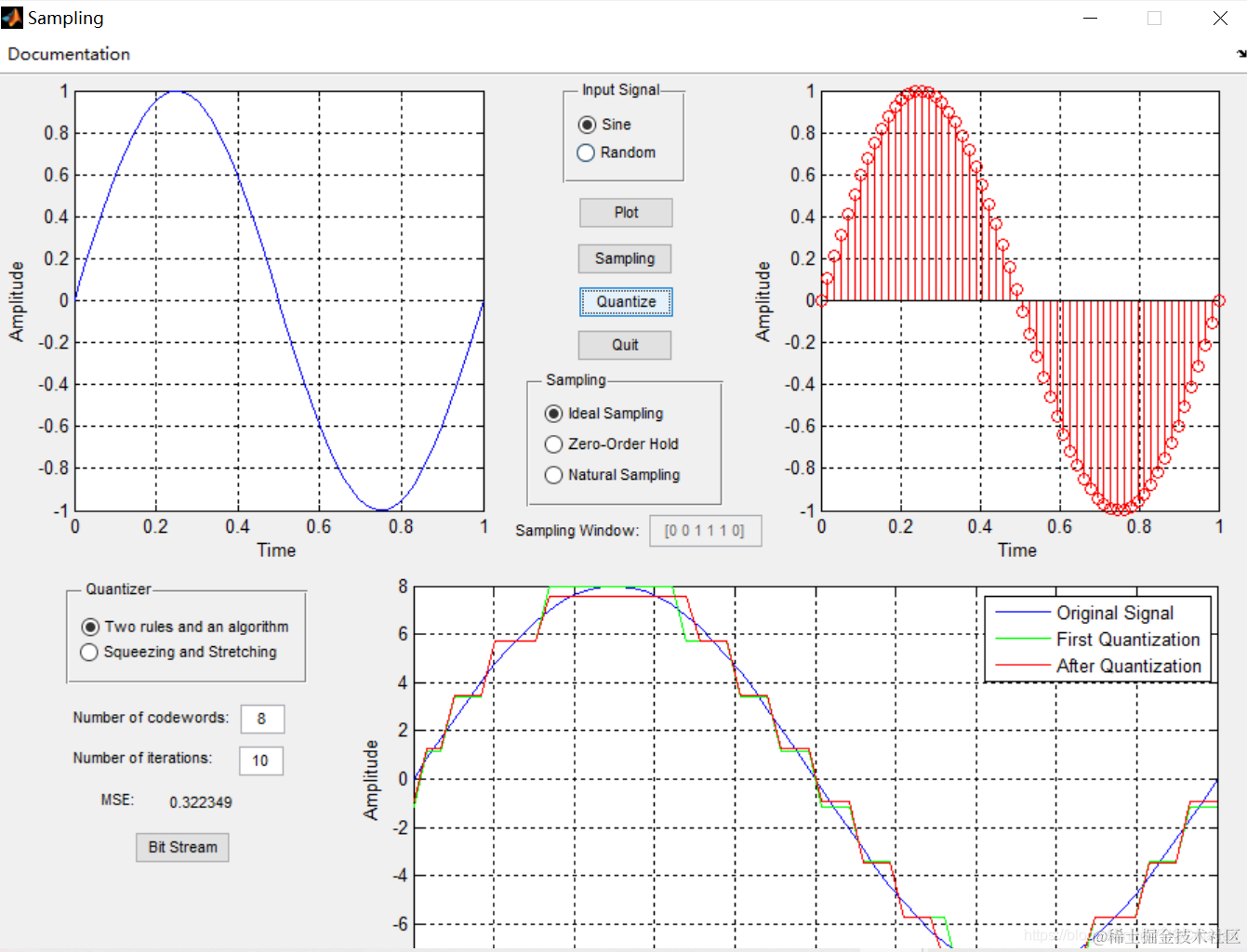Open the Bit Stream output

point(182,848)
